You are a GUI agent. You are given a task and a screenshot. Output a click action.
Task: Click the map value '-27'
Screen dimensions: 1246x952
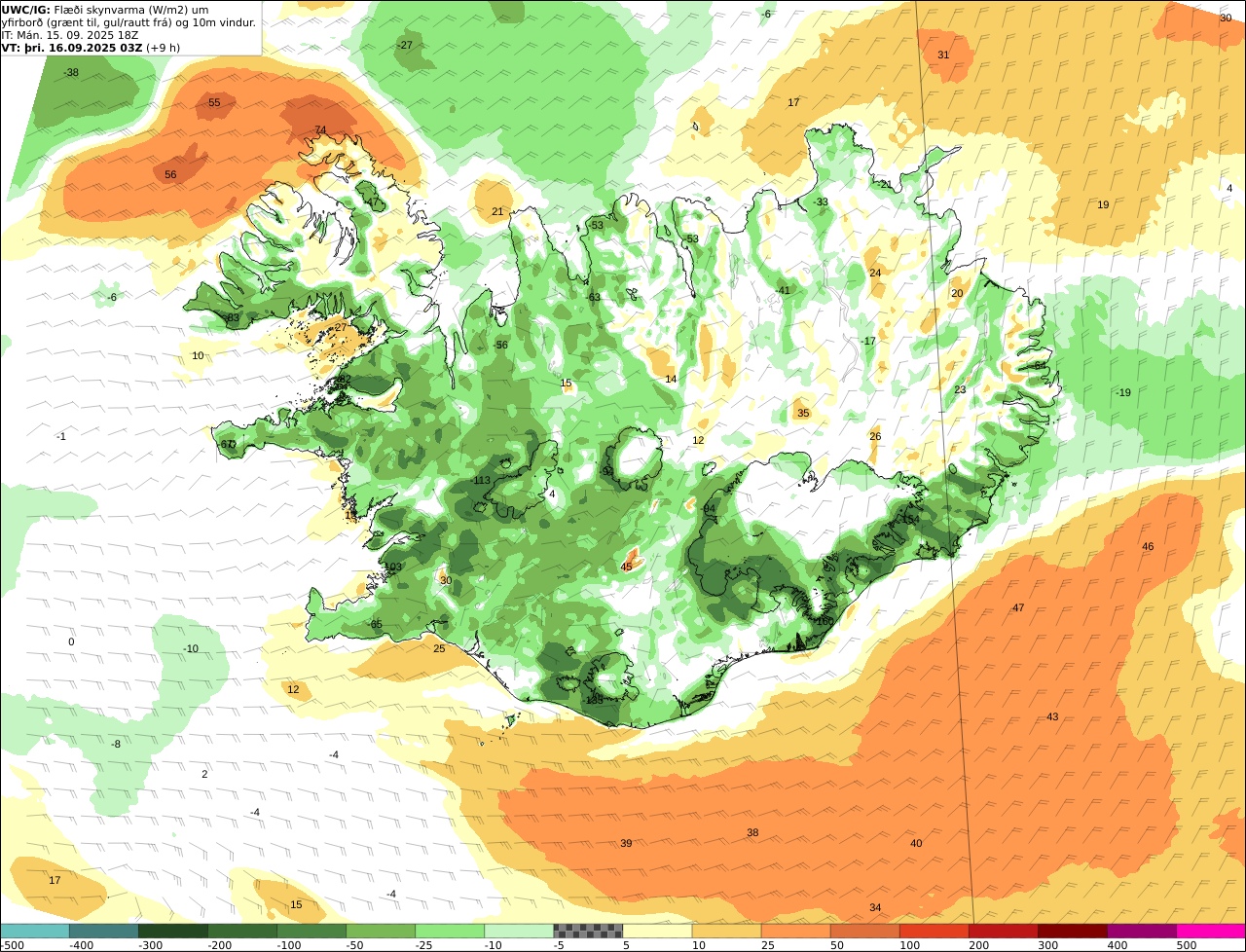tap(405, 46)
